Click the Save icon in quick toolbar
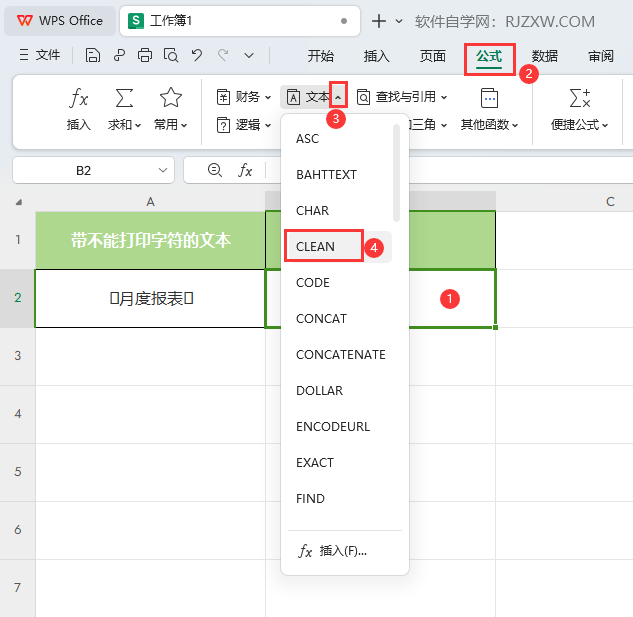633x617 pixels. coord(92,55)
